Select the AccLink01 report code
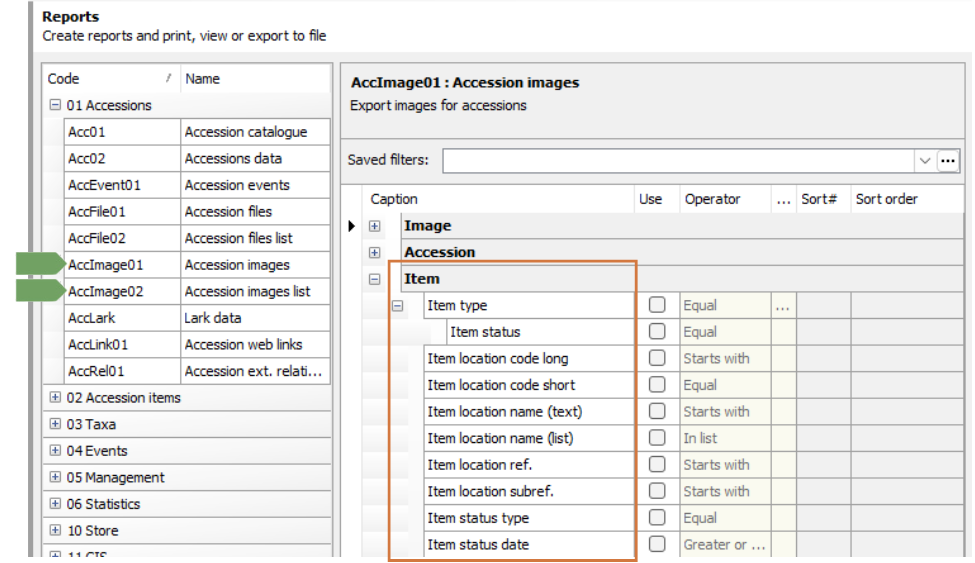Screen dimensions: 975x563 pyautogui.click(x=122, y=345)
